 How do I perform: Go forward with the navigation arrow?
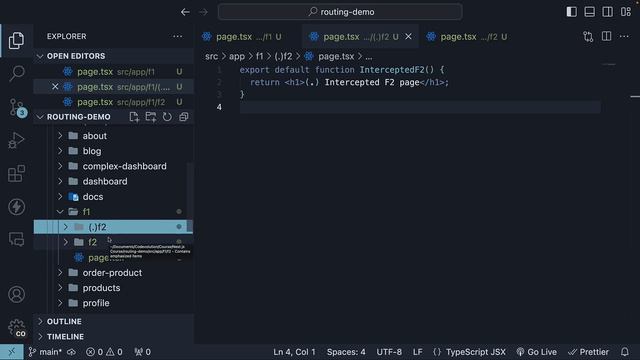[x=203, y=12]
